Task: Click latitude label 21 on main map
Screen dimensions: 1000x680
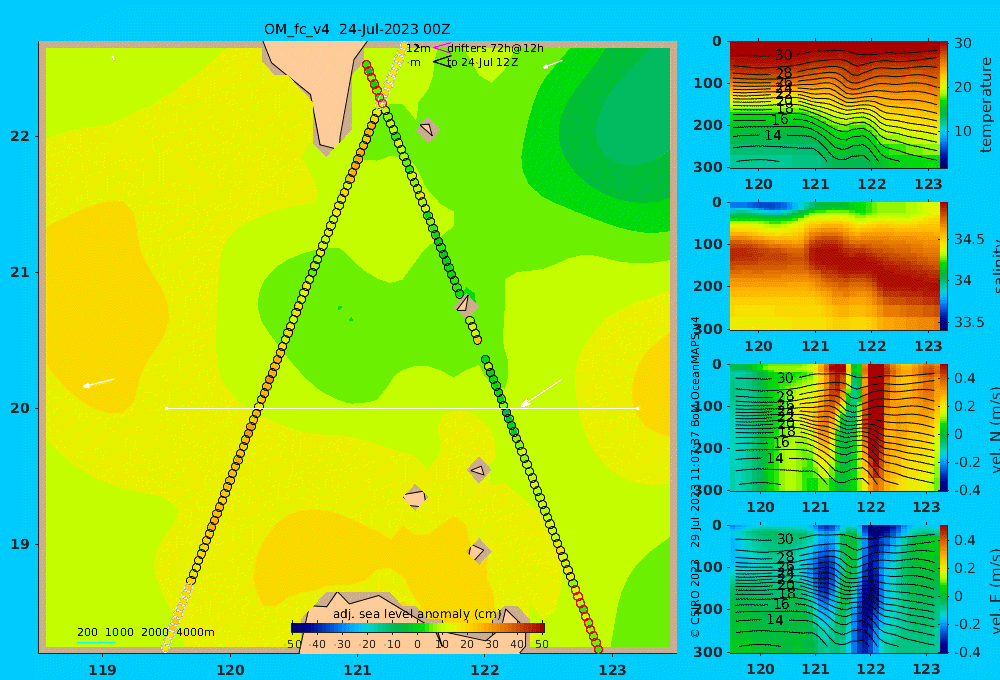Action: (x=20, y=272)
